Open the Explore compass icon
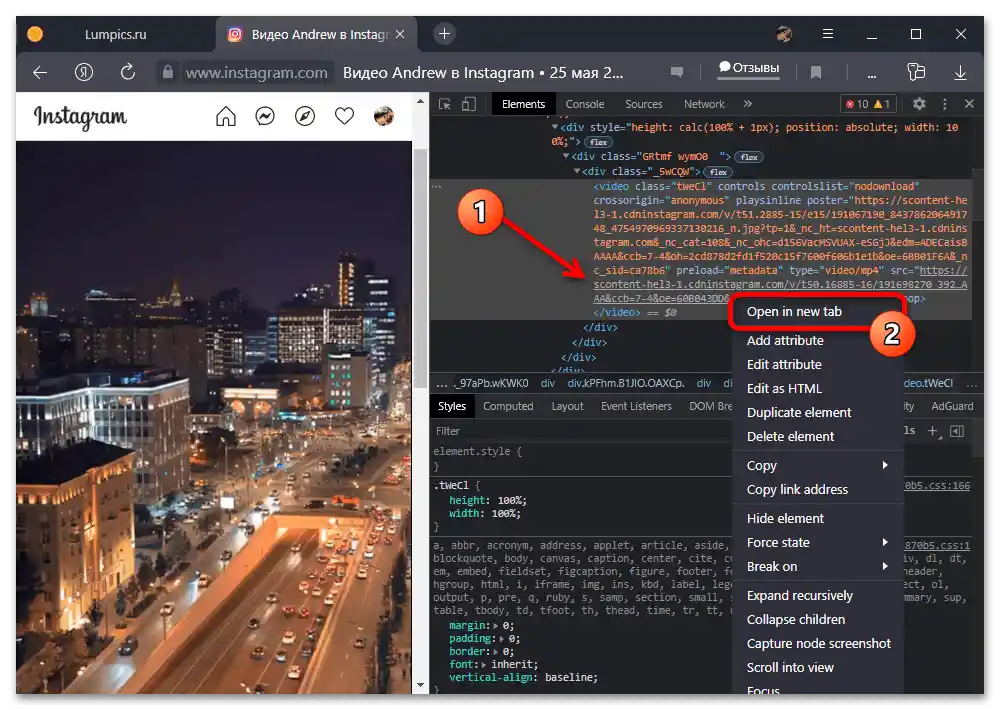This screenshot has height=710, width=1000. (305, 116)
